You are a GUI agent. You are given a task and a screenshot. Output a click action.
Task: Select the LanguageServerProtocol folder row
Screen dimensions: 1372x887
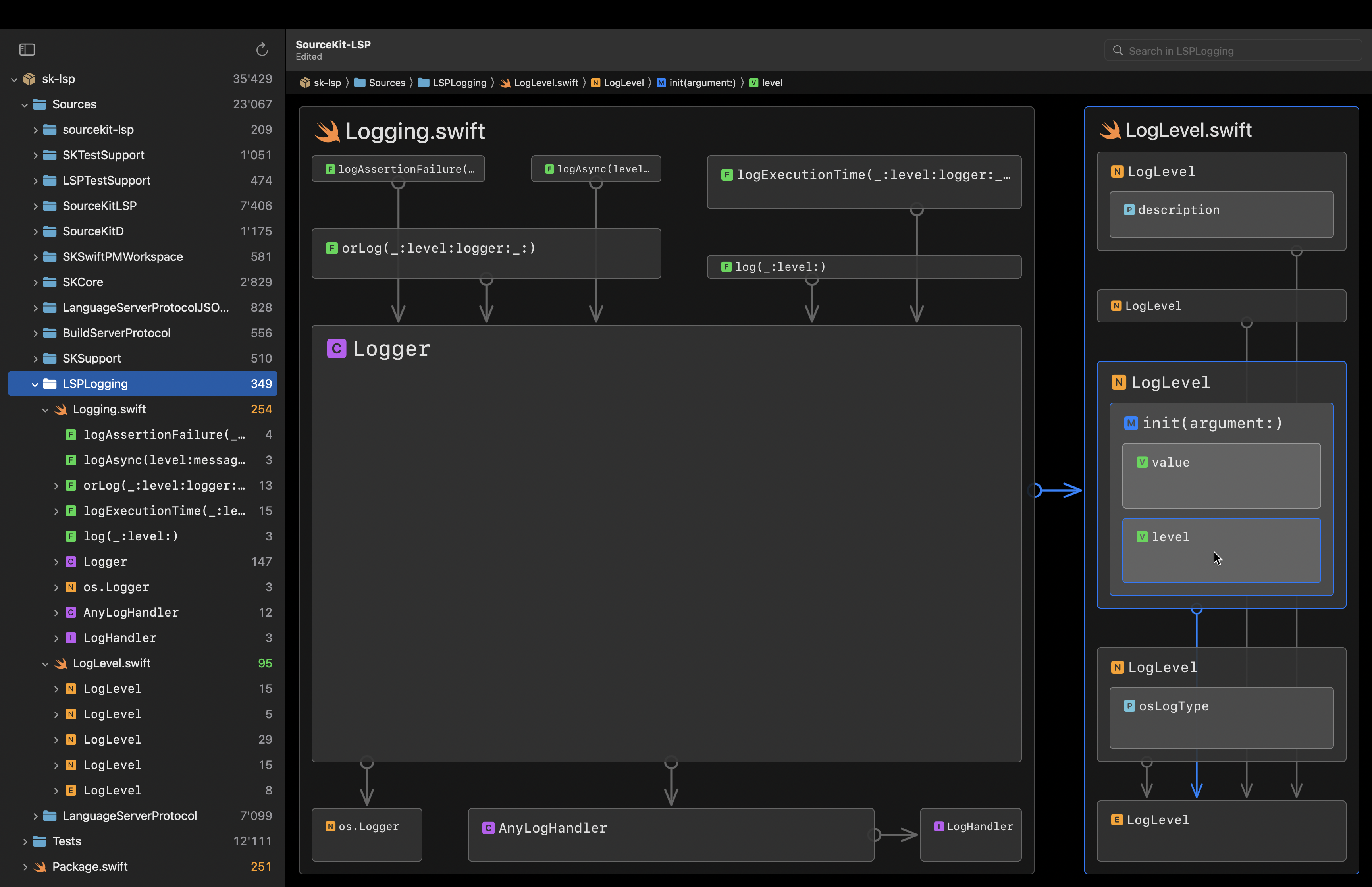click(143, 816)
